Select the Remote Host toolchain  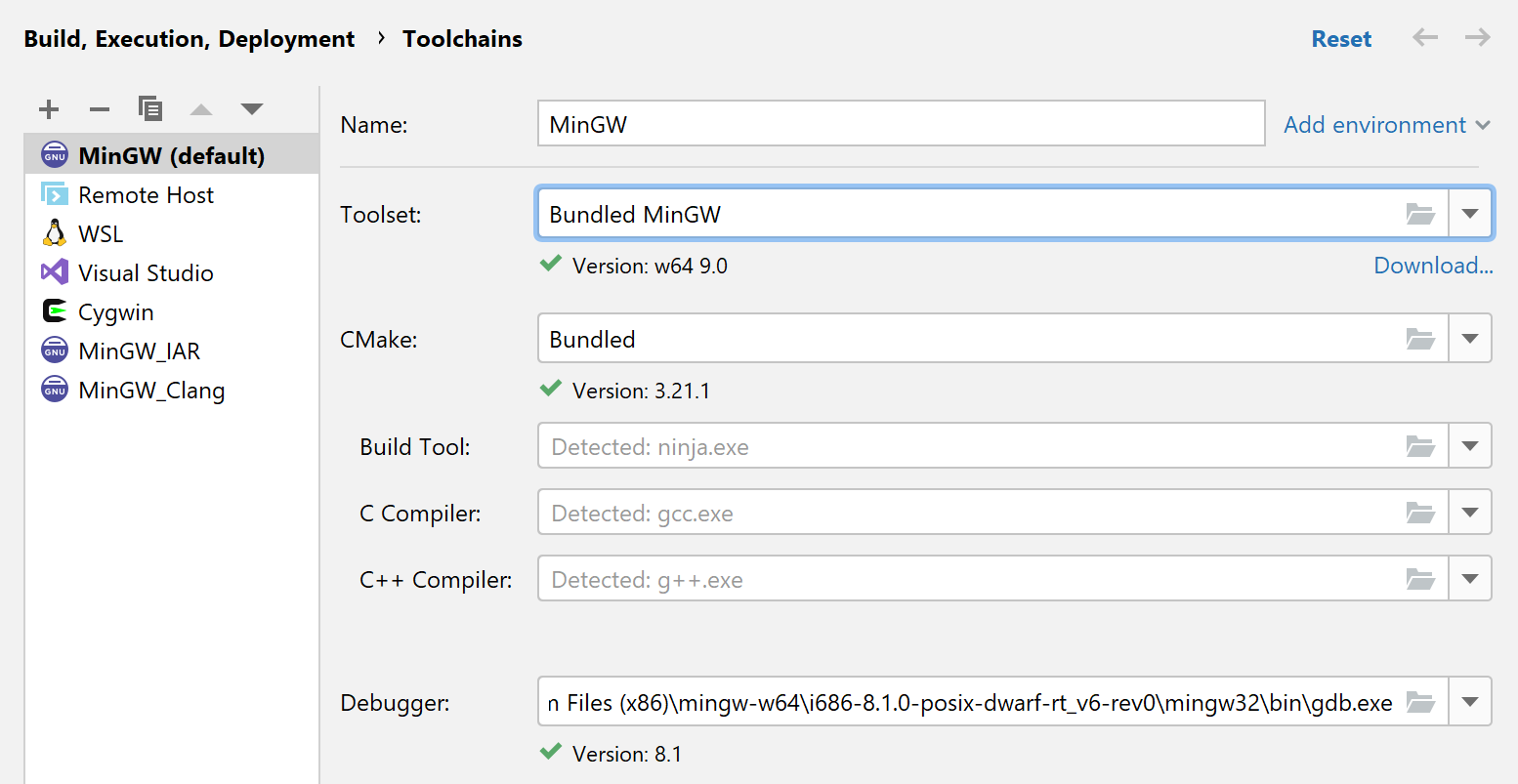[x=146, y=194]
